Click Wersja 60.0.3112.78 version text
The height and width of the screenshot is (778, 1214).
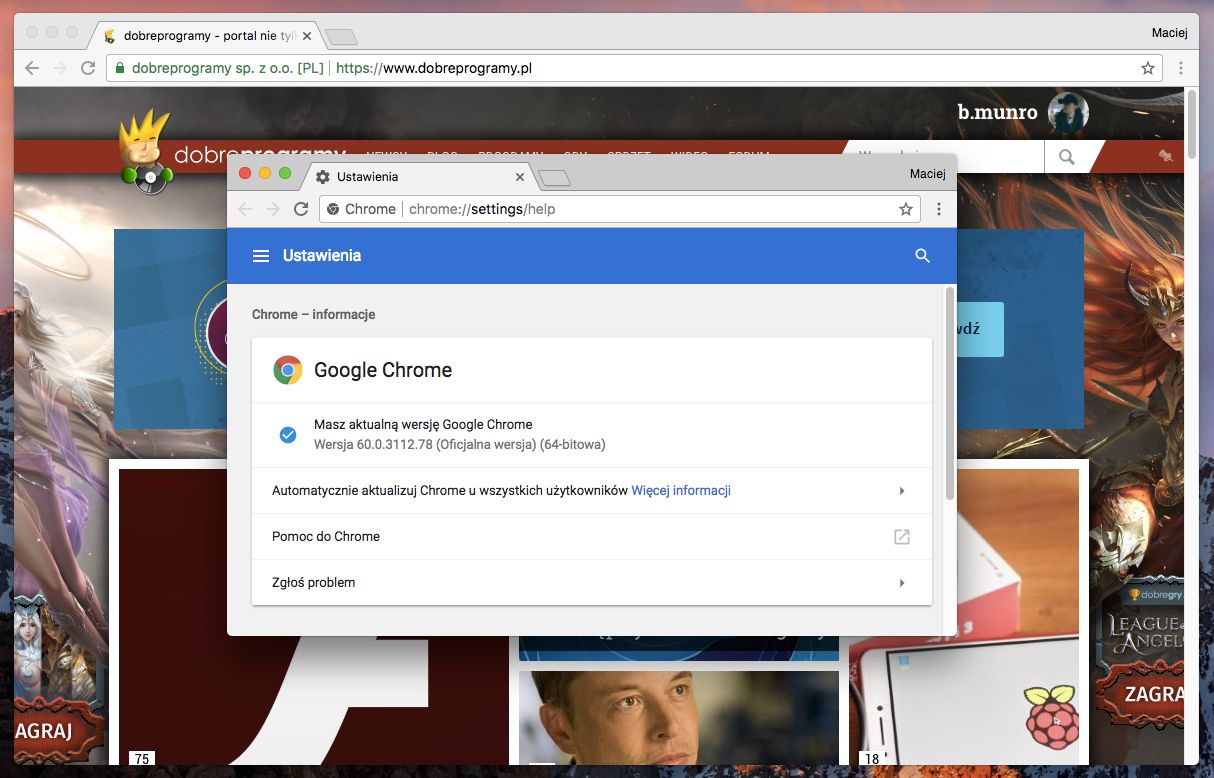point(460,444)
